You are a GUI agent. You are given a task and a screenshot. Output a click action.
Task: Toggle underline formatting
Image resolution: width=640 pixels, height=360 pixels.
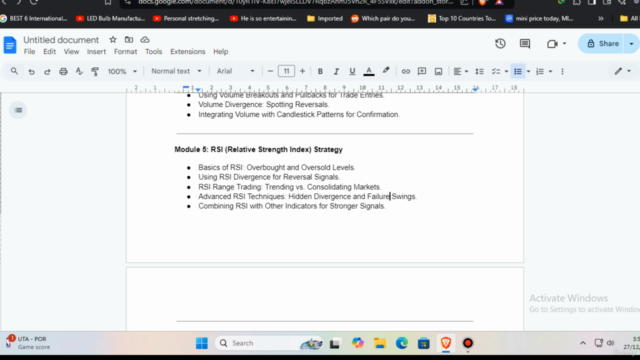[x=352, y=71]
